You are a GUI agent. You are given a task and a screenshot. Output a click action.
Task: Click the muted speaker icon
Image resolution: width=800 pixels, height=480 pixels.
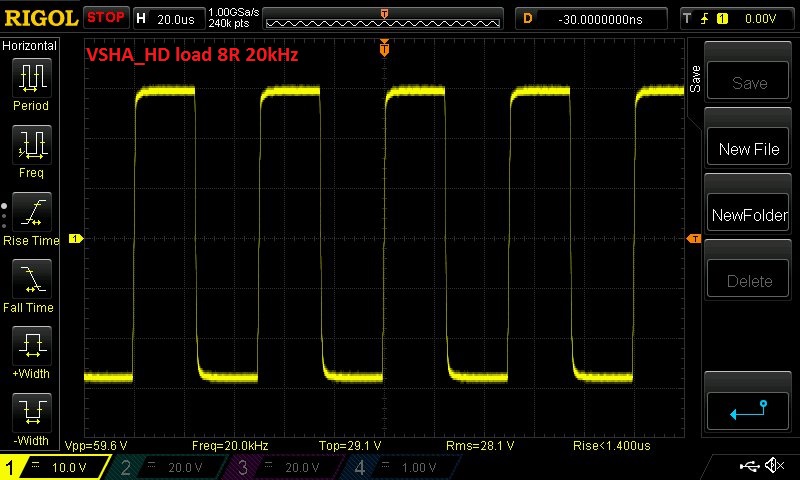pos(774,465)
